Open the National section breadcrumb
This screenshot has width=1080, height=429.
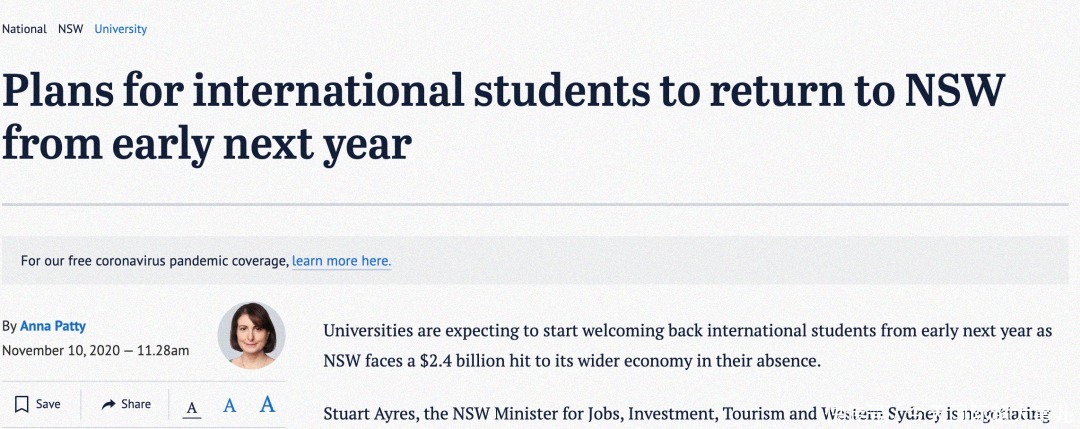pos(24,29)
